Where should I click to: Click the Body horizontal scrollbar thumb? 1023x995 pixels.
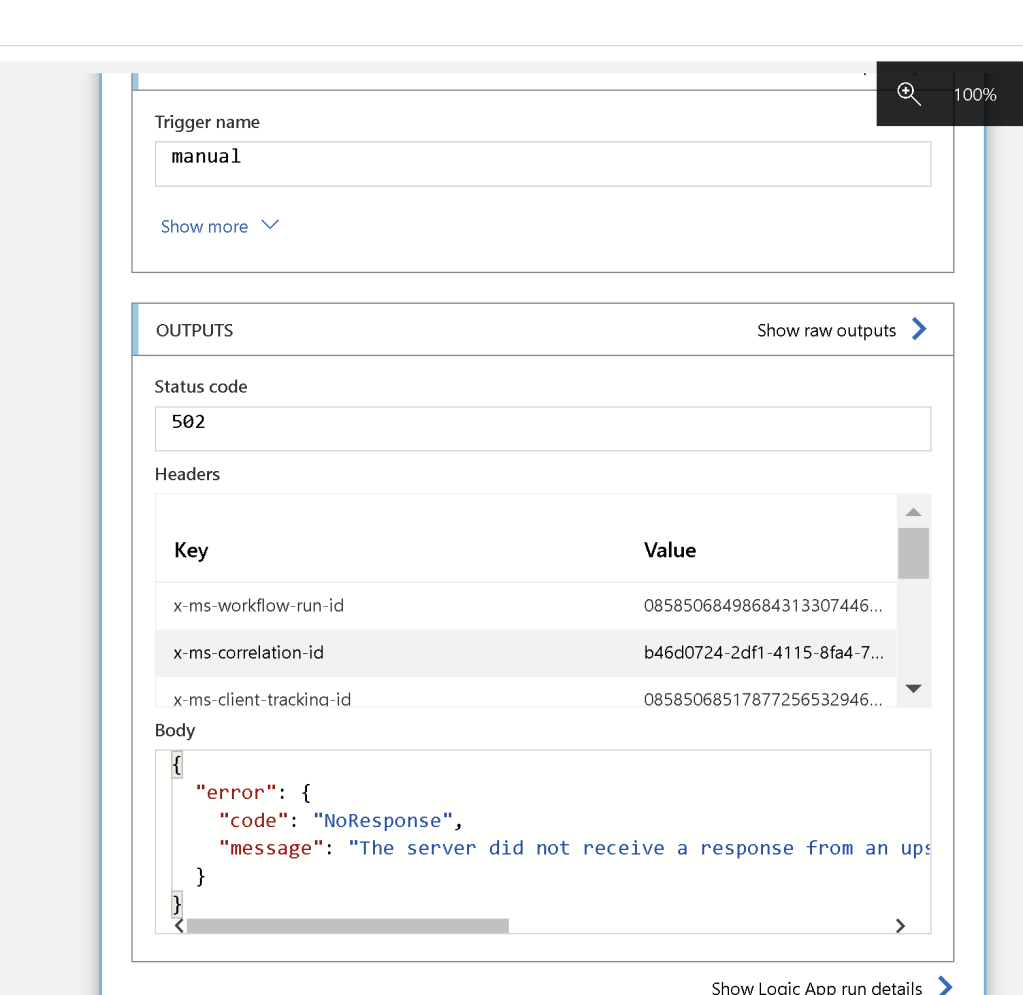pyautogui.click(x=348, y=926)
